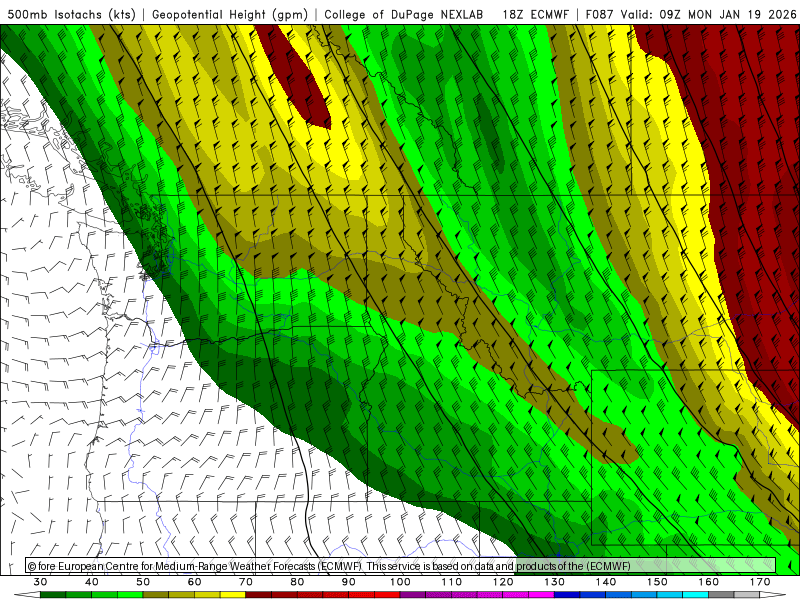Click the 'Valid: 09Z MON JAN 19 2026' text

[708, 14]
